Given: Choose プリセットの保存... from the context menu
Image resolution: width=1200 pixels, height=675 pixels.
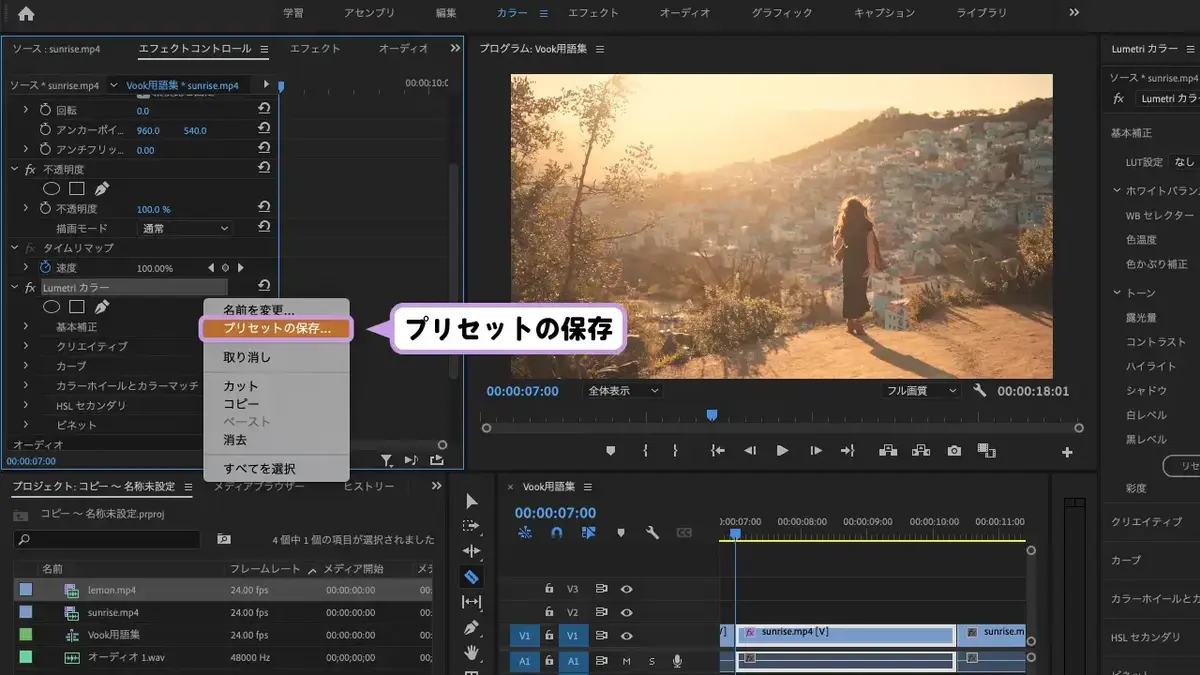Looking at the screenshot, I should [276, 328].
